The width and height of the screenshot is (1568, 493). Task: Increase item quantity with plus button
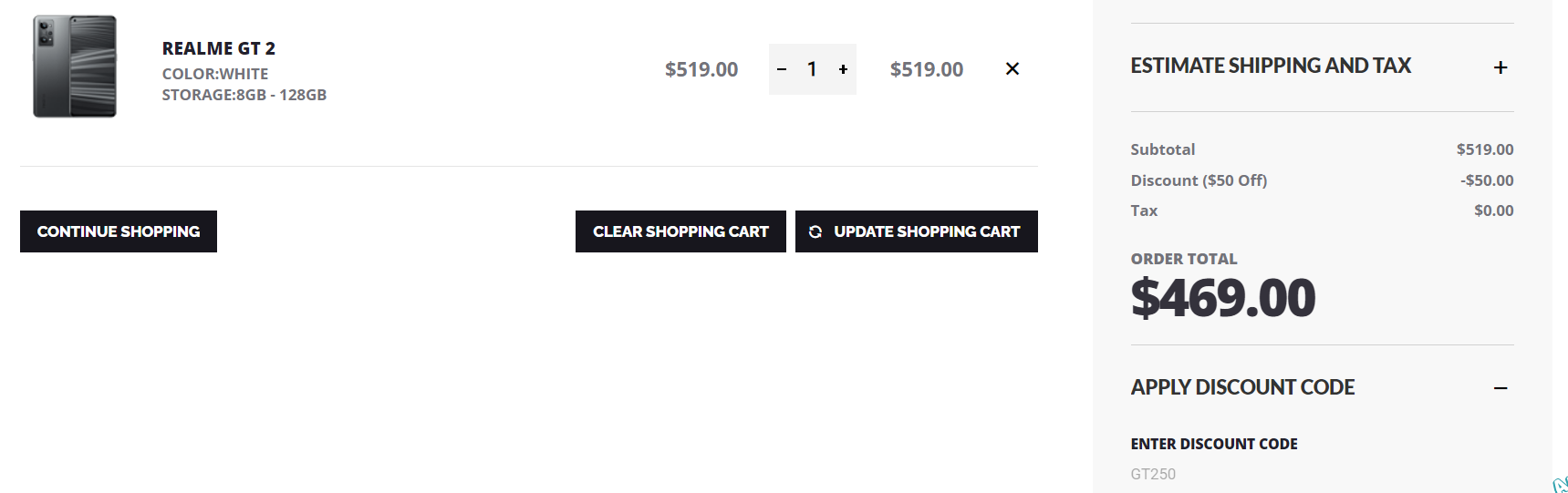tap(843, 69)
